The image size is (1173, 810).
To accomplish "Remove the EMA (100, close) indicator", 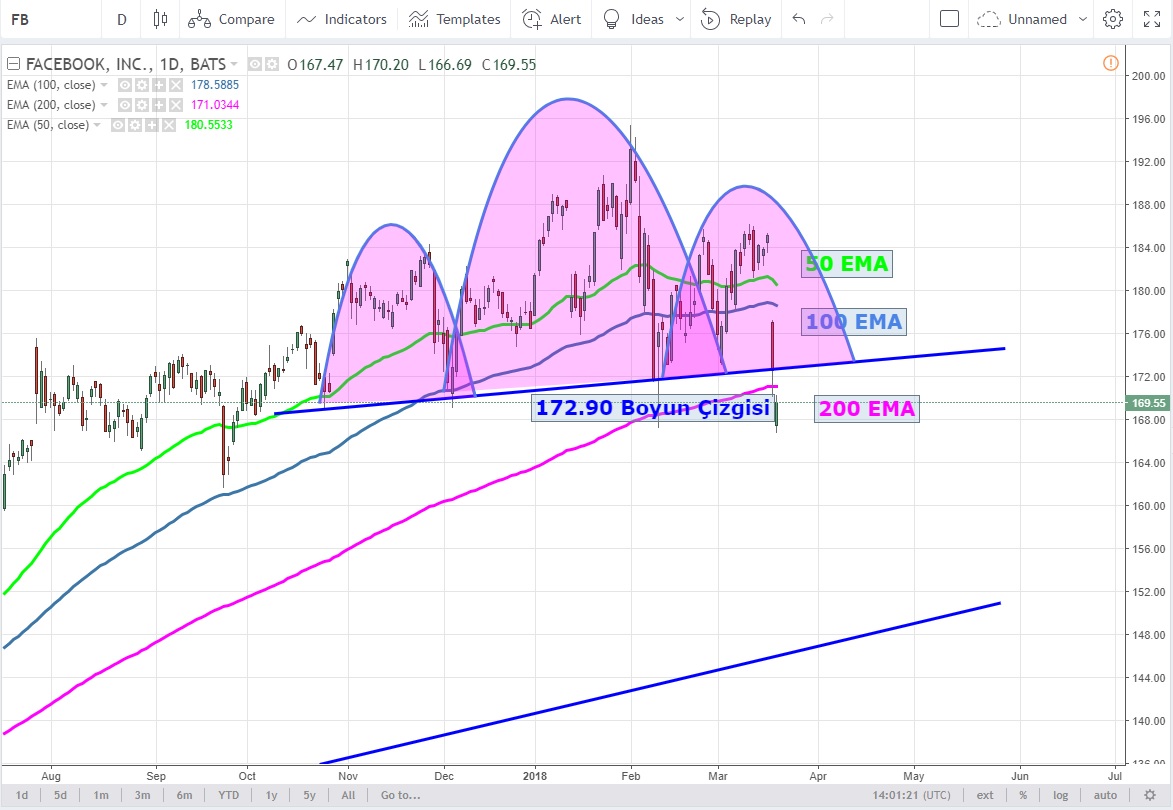I will 176,85.
